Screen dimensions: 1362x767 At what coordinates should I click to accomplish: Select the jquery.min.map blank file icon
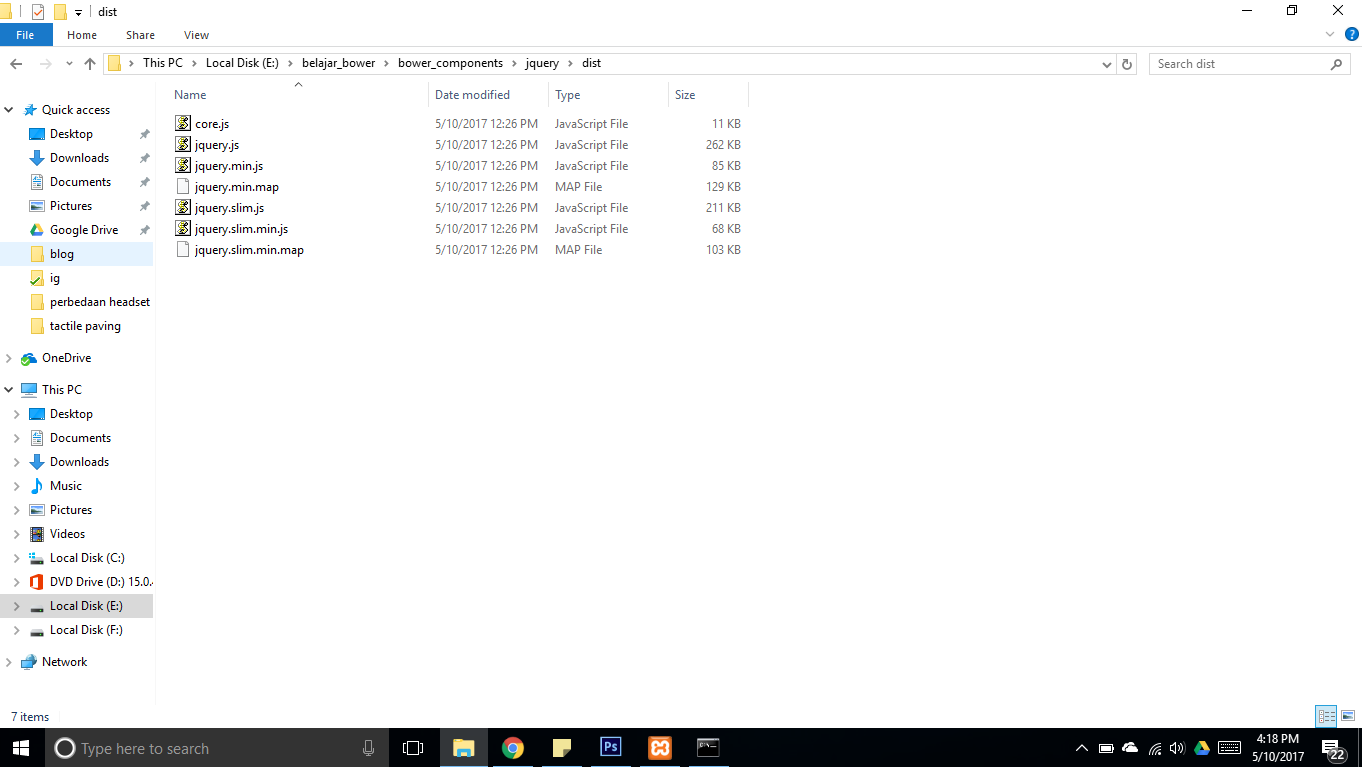pos(182,187)
